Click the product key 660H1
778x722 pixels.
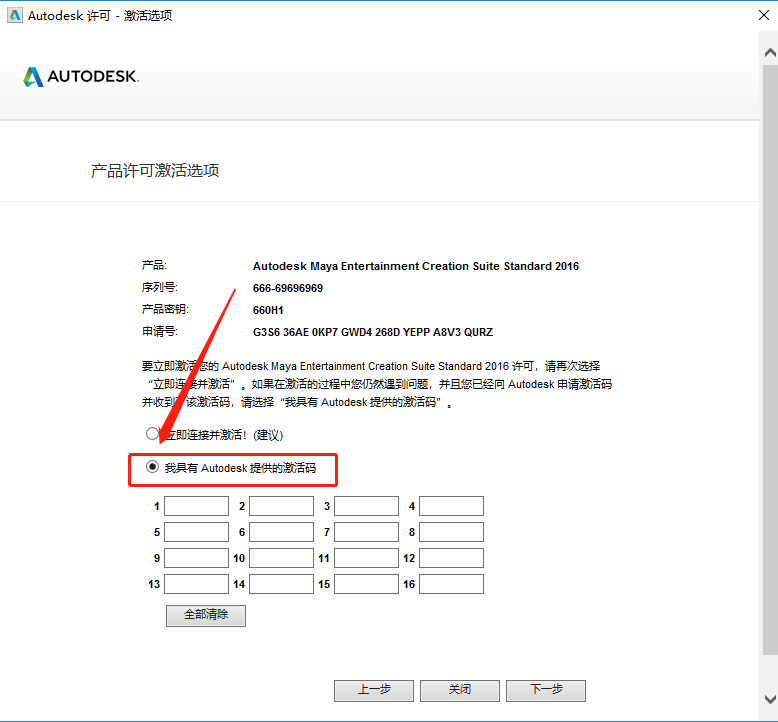point(268,310)
